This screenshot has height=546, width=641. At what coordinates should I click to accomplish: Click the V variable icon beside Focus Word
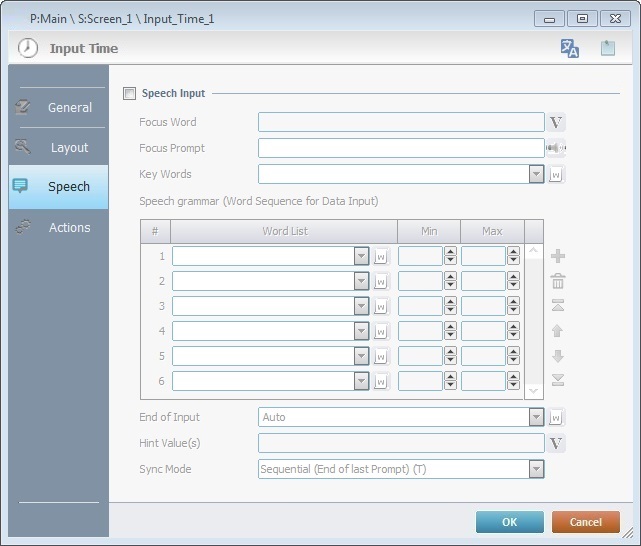557,123
